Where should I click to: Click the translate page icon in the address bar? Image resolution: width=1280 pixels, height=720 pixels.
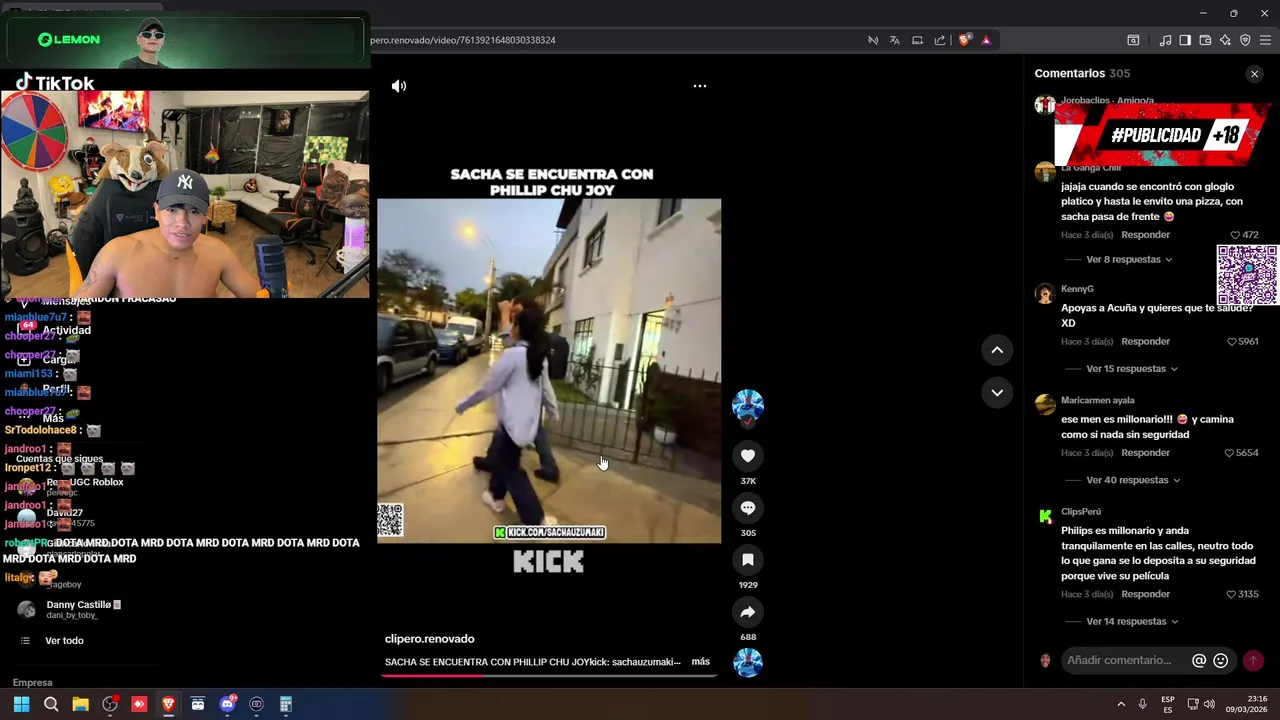coord(894,40)
